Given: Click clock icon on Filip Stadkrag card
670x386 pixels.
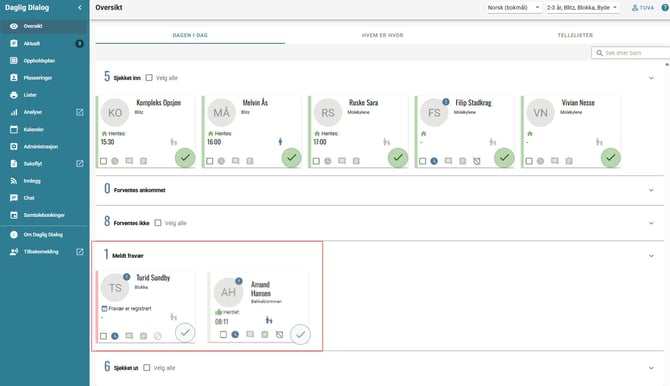Looking at the screenshot, I should click(x=434, y=161).
